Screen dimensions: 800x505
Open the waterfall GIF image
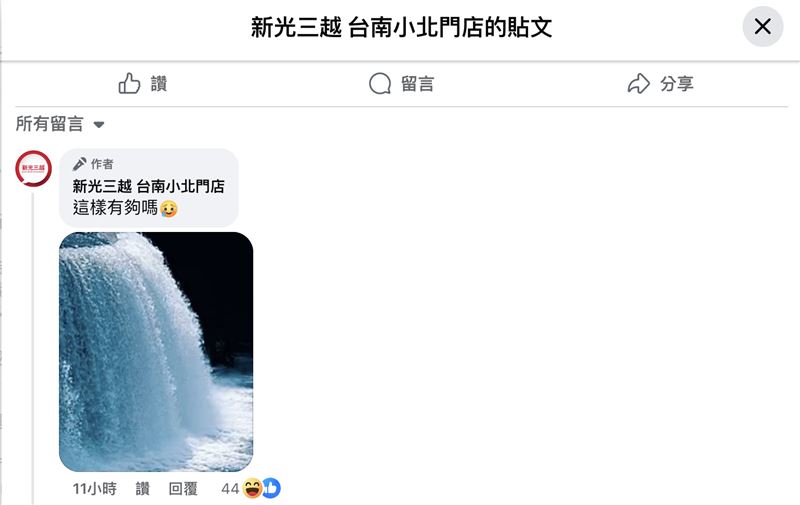[156, 351]
